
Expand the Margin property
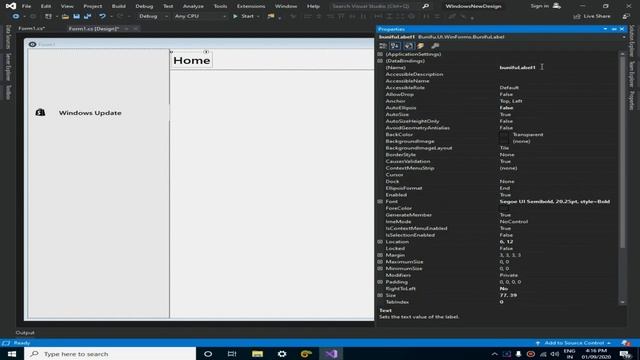tap(380, 255)
